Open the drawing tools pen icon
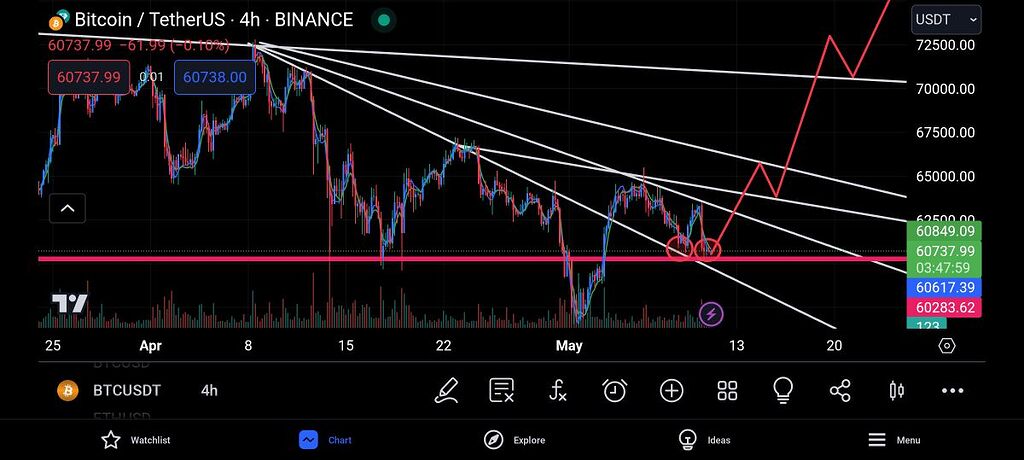Viewport: 1024px width, 460px height. [x=447, y=391]
